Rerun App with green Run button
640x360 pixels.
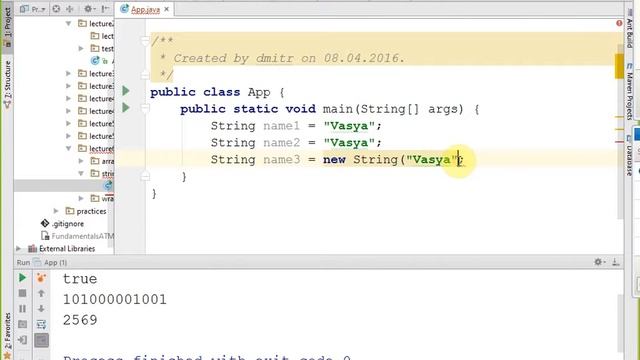pos(22,278)
